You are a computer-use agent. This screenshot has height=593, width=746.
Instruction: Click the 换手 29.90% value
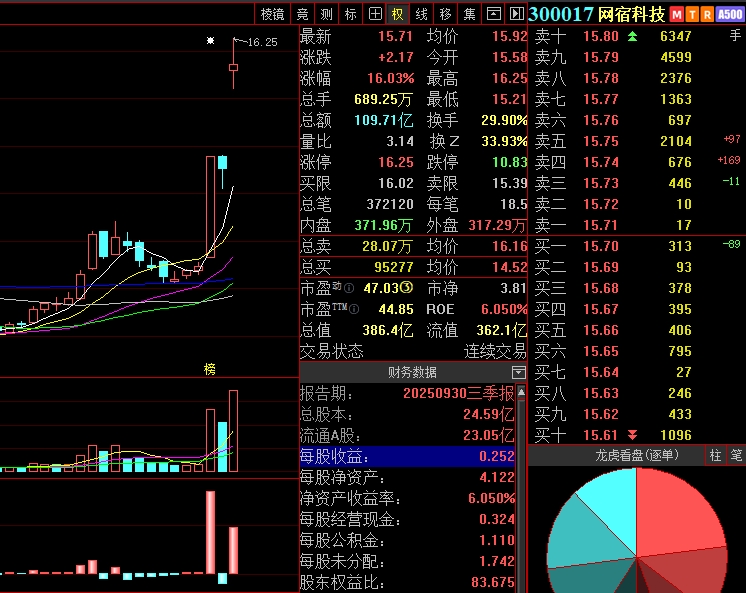(504, 120)
